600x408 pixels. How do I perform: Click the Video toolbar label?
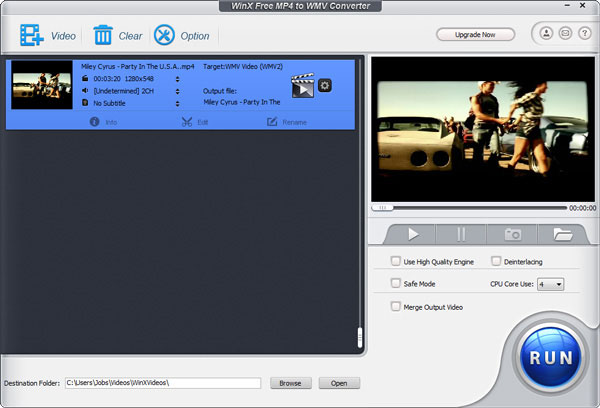point(63,36)
